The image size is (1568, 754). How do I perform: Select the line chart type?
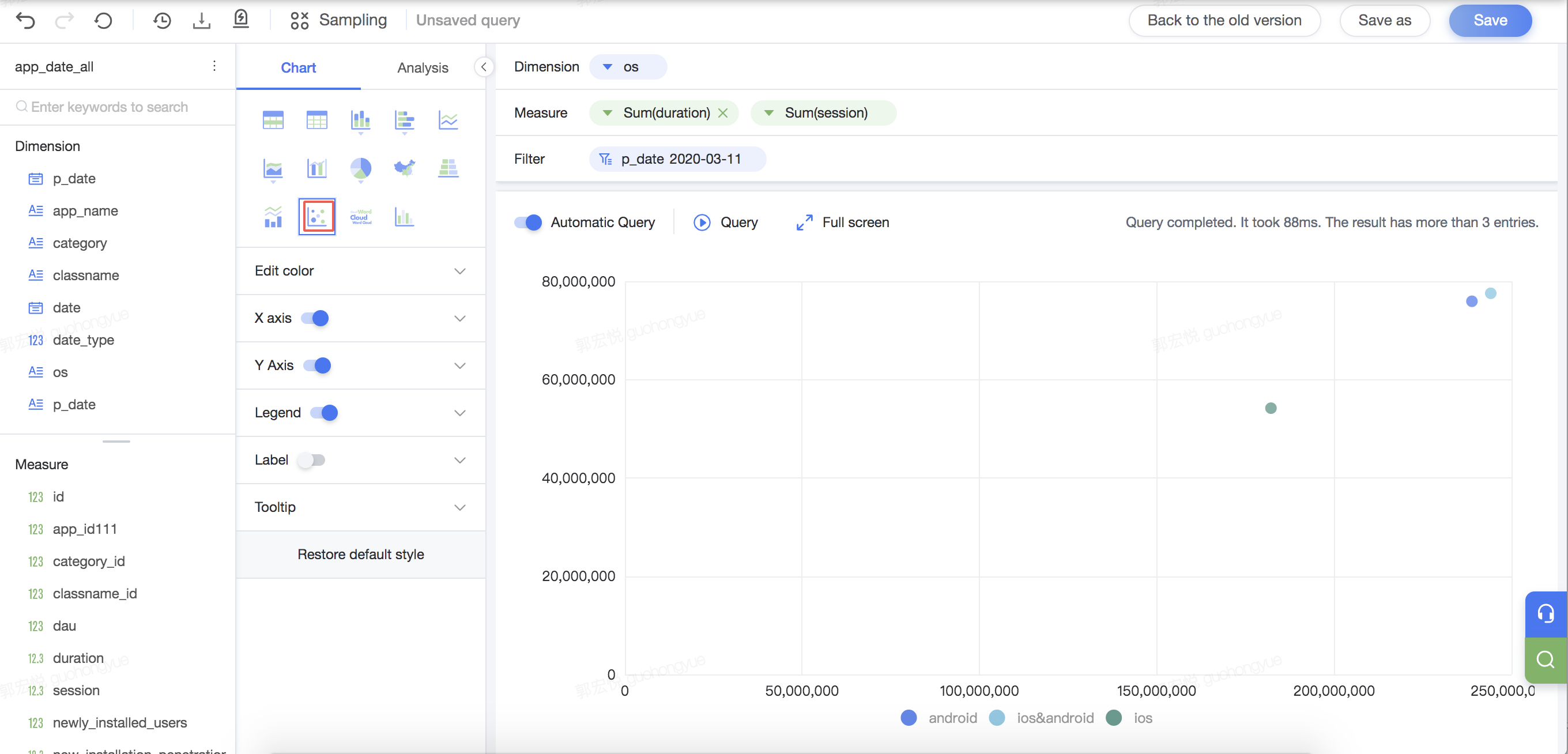tap(448, 120)
